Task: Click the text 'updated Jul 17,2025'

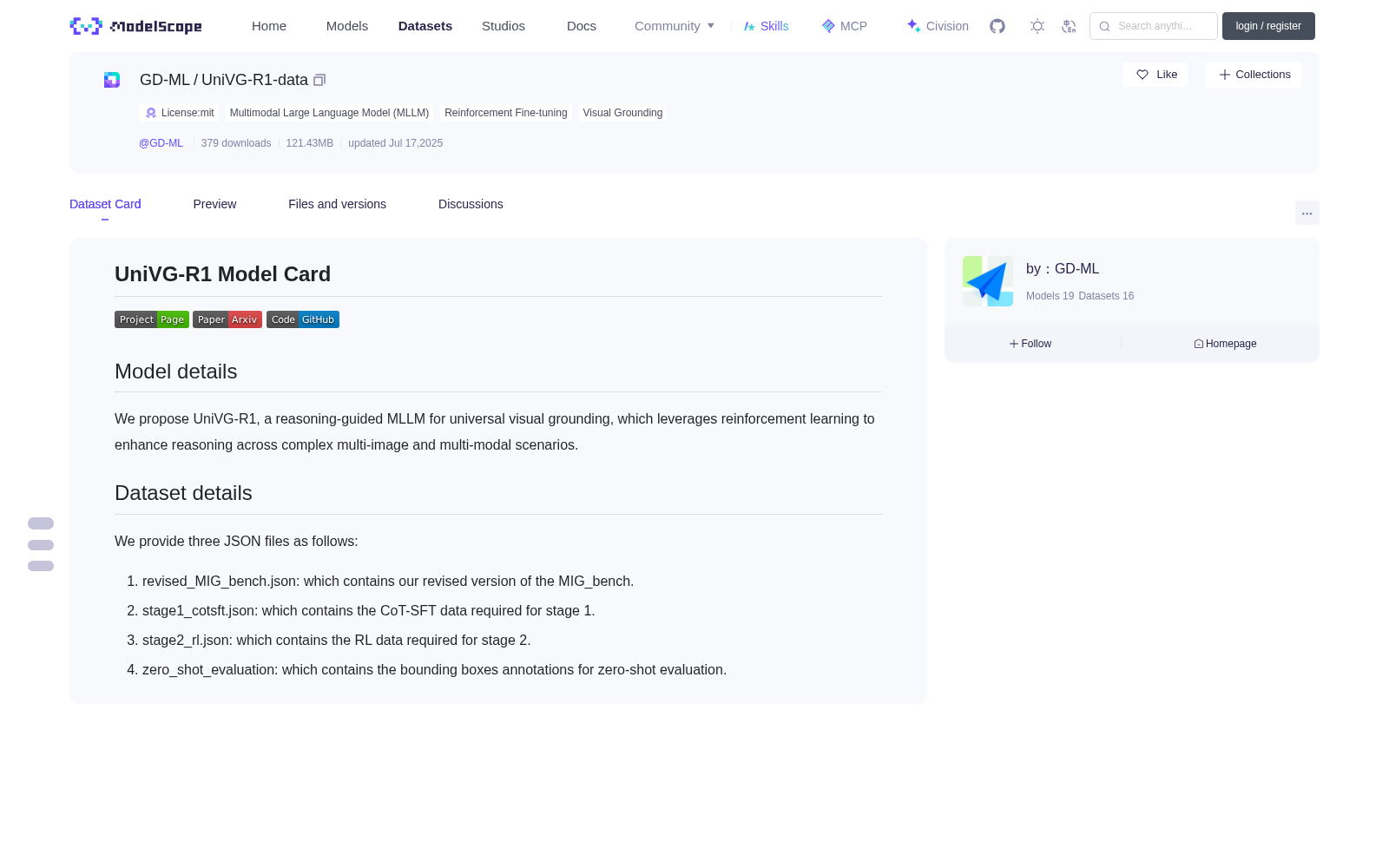Action: [x=395, y=143]
